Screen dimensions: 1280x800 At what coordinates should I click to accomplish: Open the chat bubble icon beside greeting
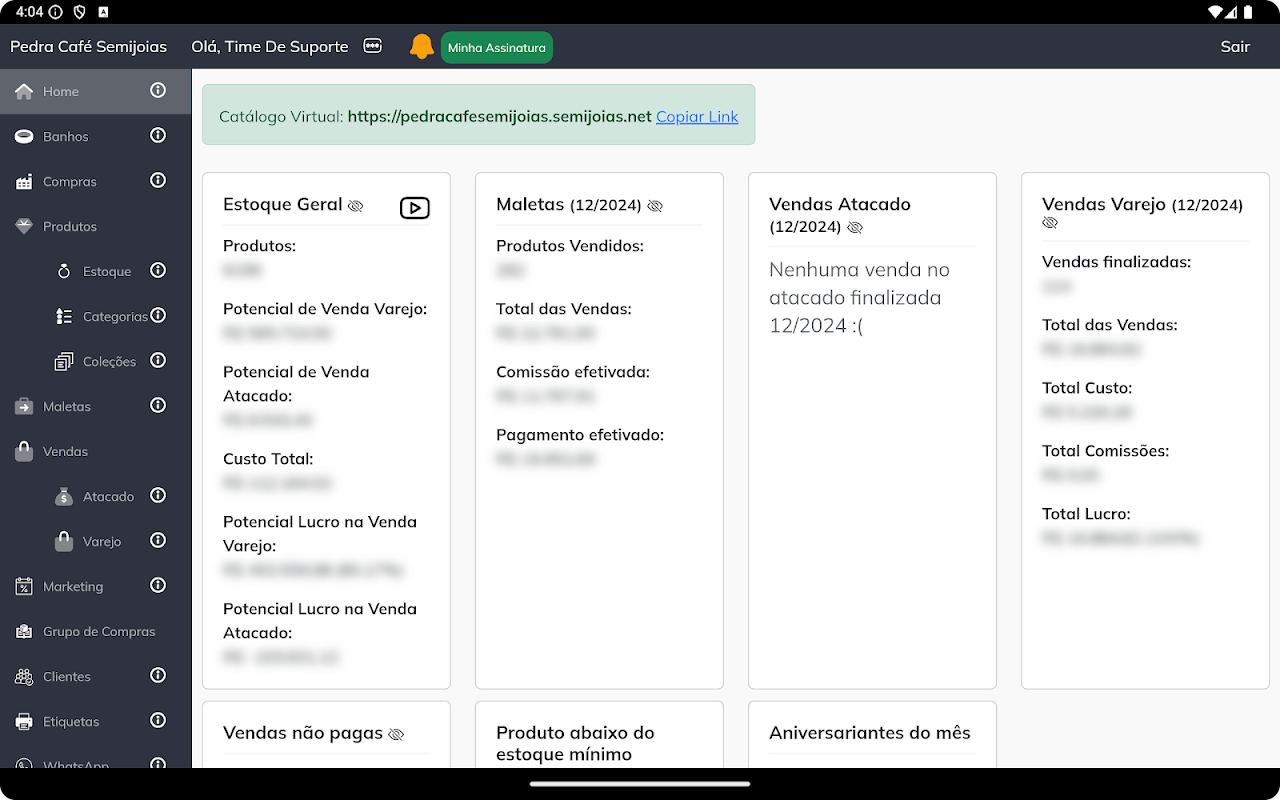pyautogui.click(x=373, y=46)
